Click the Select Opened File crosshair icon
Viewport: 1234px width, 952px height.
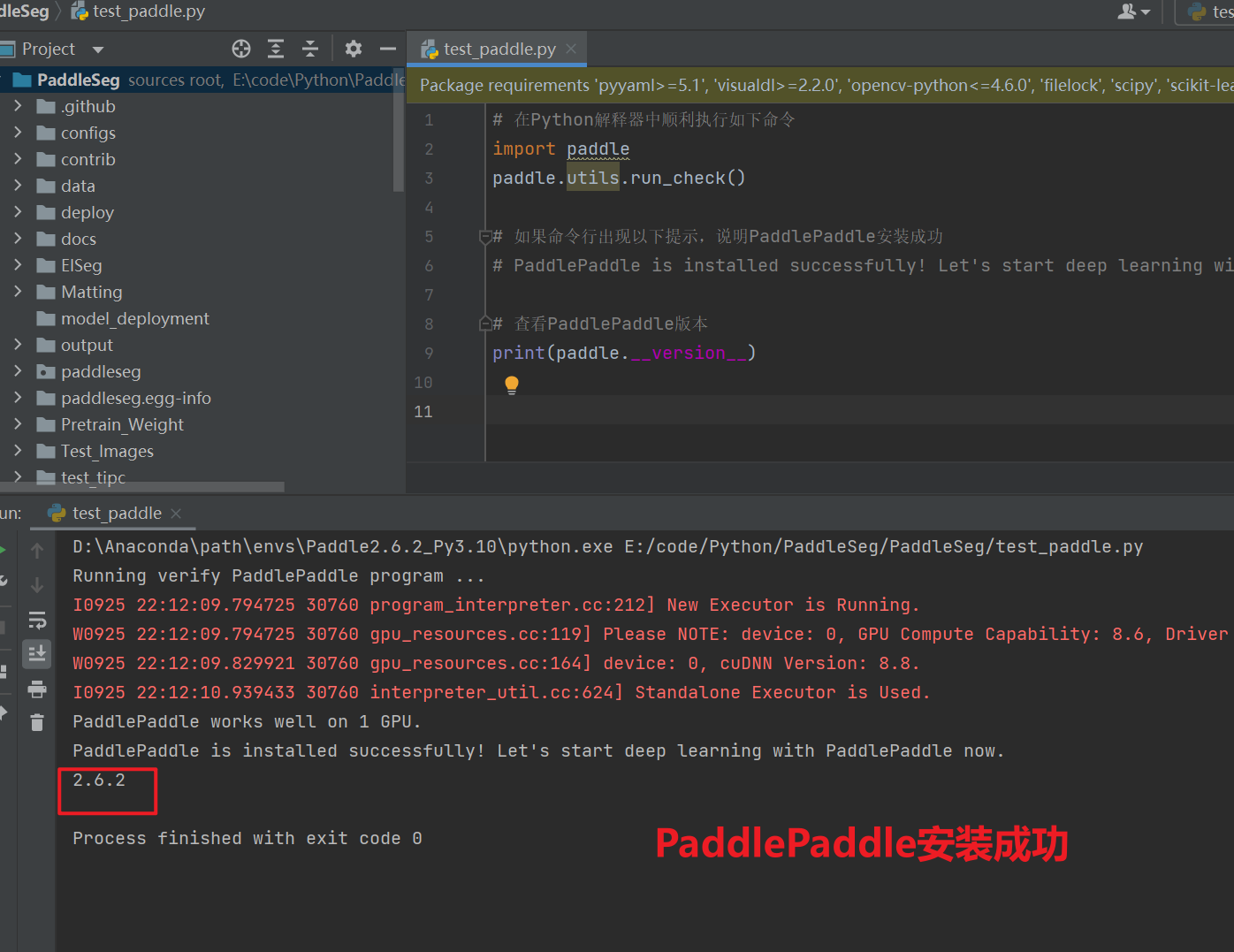tap(240, 49)
